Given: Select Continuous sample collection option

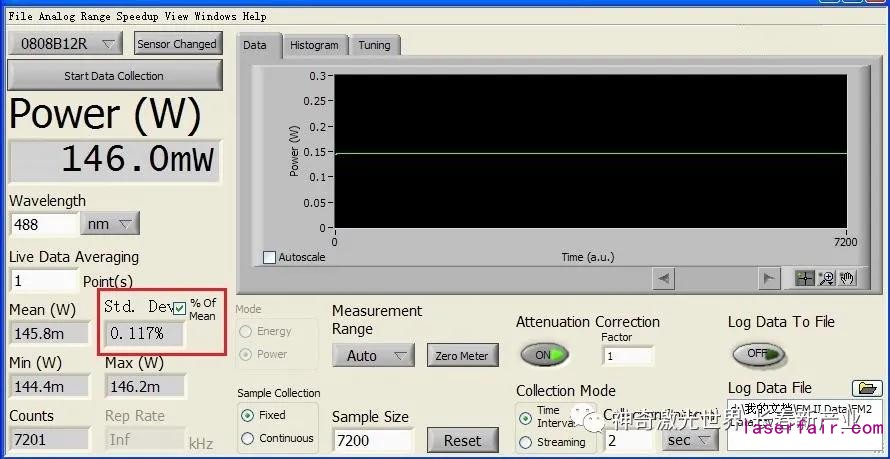Looking at the screenshot, I should click(x=247, y=438).
